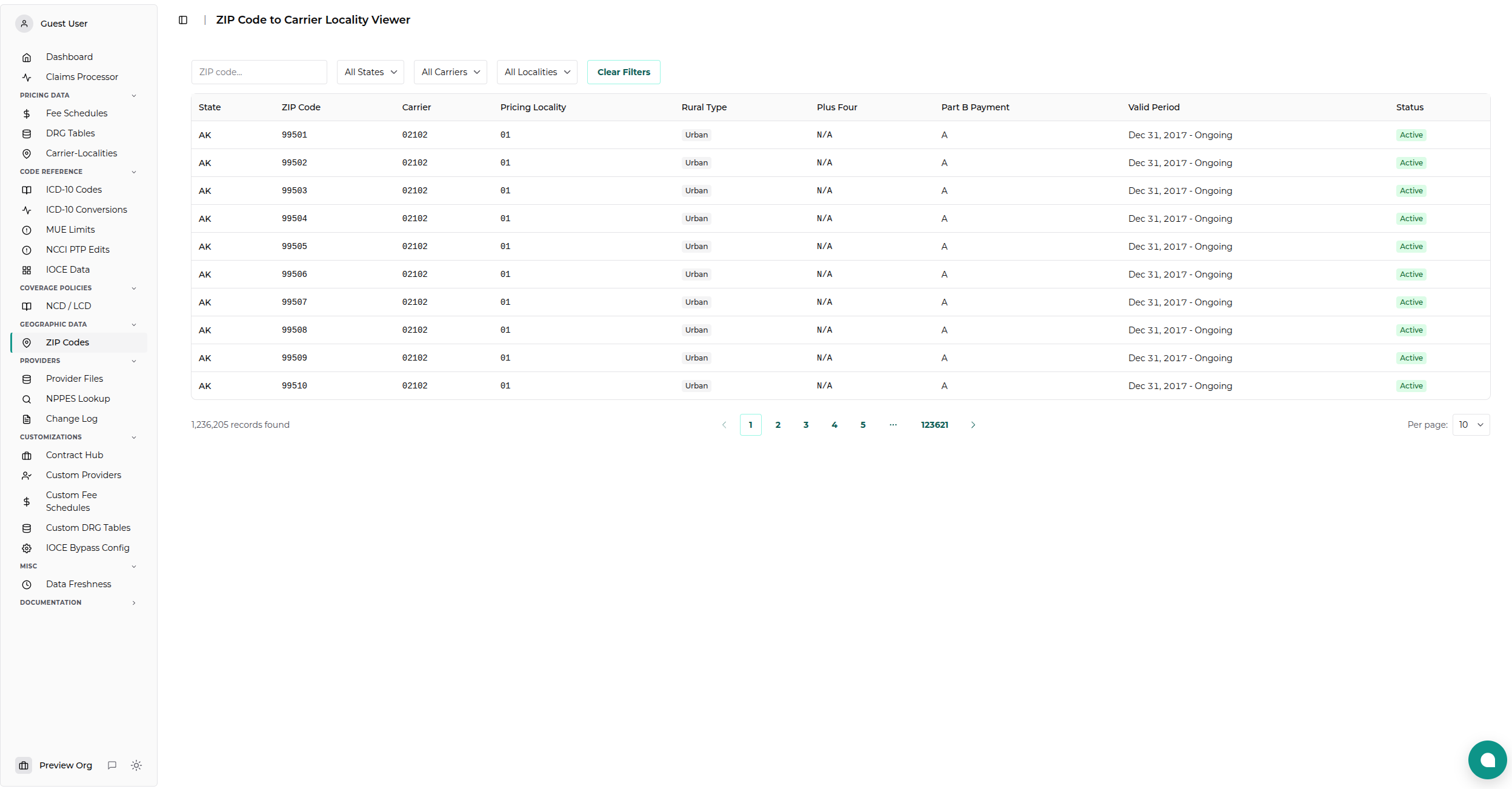The image size is (1512, 789).
Task: Open the chat support bubble
Action: tap(1487, 760)
